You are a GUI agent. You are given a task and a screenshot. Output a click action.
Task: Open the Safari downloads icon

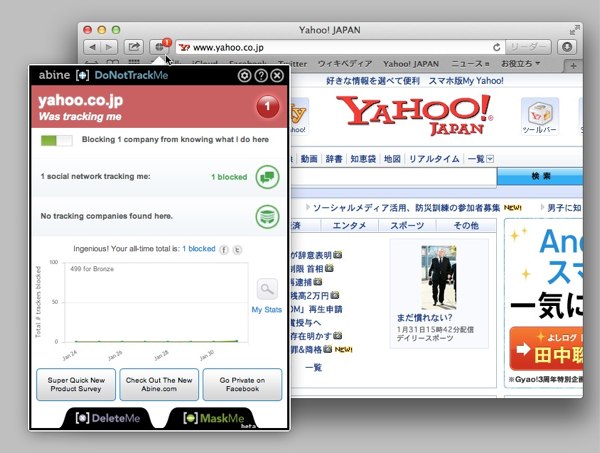pyautogui.click(x=567, y=47)
